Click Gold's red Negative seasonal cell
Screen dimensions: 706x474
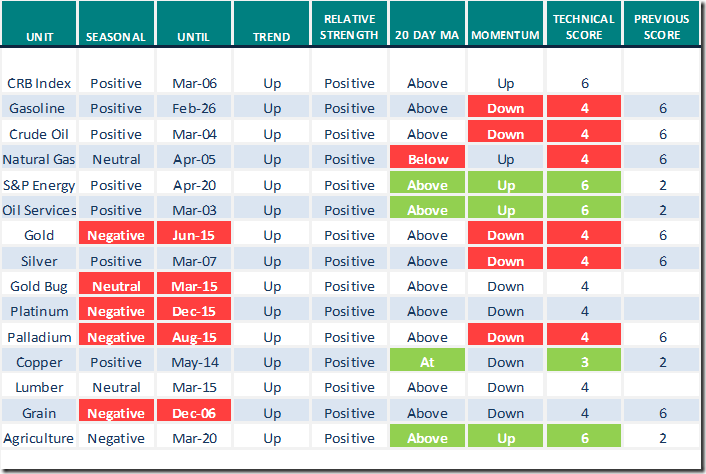[116, 236]
